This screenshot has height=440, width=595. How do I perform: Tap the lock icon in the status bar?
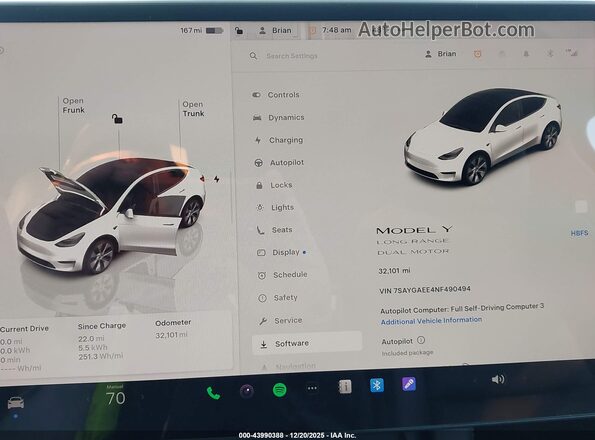239,30
